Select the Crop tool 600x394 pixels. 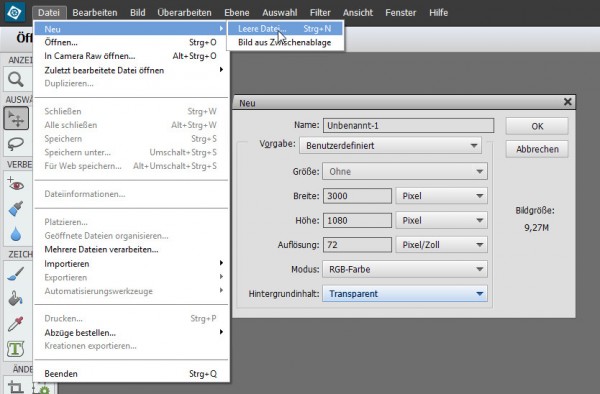click(x=15, y=386)
